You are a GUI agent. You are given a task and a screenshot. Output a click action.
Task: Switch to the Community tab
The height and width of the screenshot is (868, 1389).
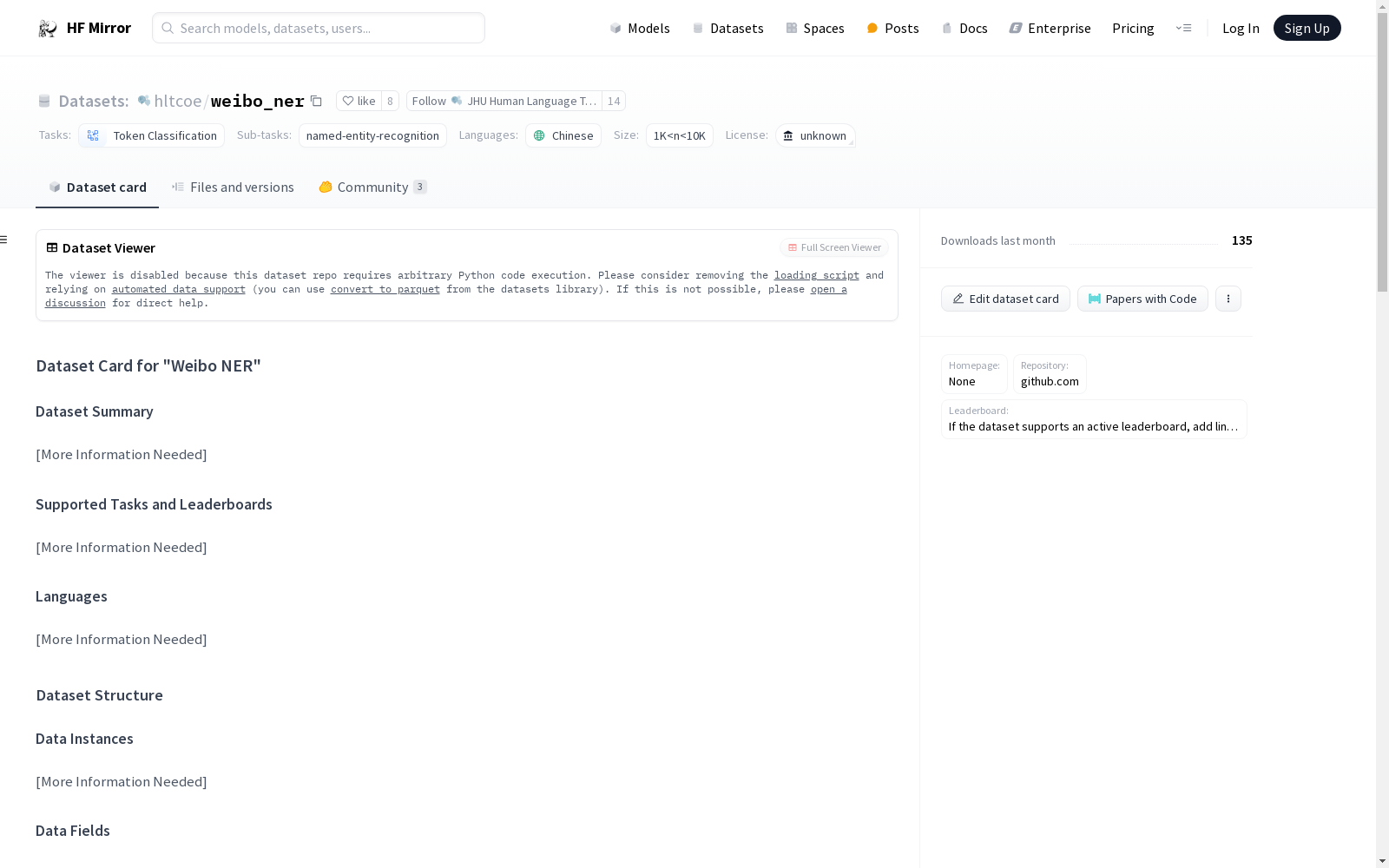[x=372, y=187]
